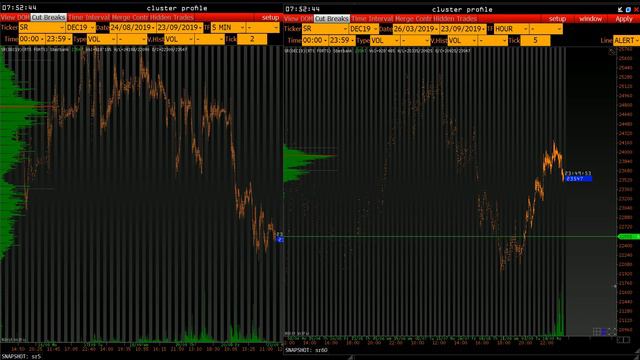The image size is (640, 360).
Task: Click the green price marker on right scale
Action: [x=629, y=237]
